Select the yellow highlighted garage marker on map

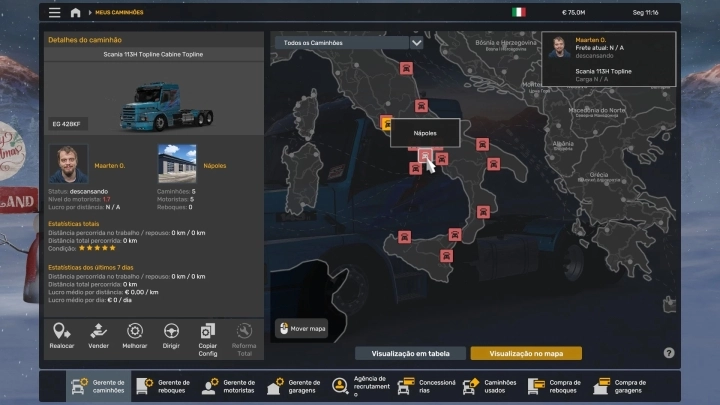(387, 123)
